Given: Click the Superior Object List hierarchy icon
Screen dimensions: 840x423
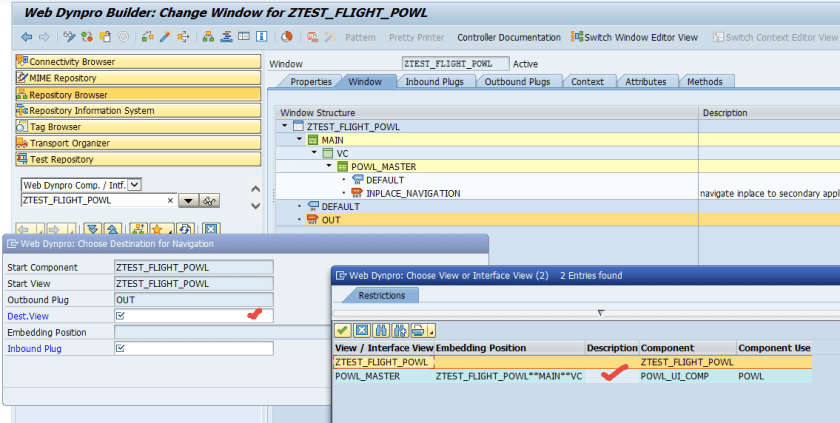Looking at the screenshot, I should (139, 229).
